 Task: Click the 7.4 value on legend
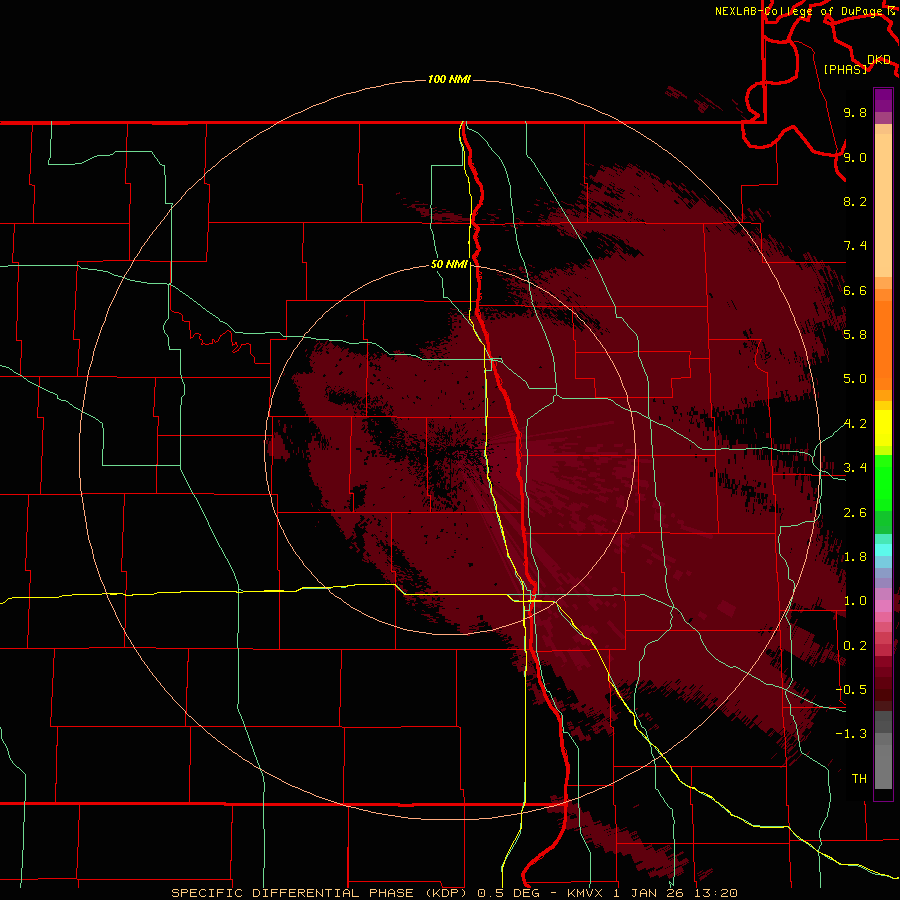[x=855, y=246]
